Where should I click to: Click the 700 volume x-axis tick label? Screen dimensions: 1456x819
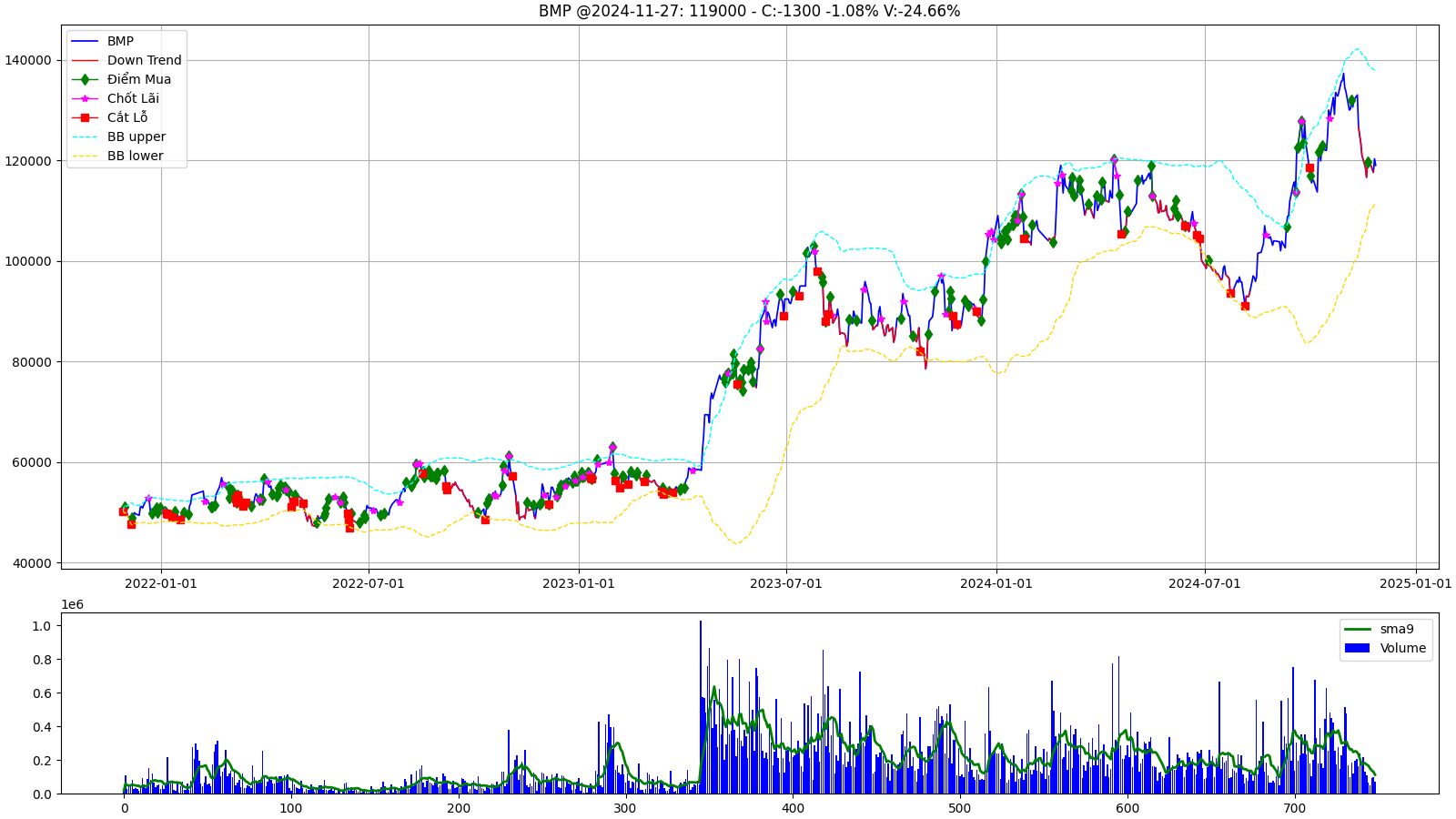1295,808
